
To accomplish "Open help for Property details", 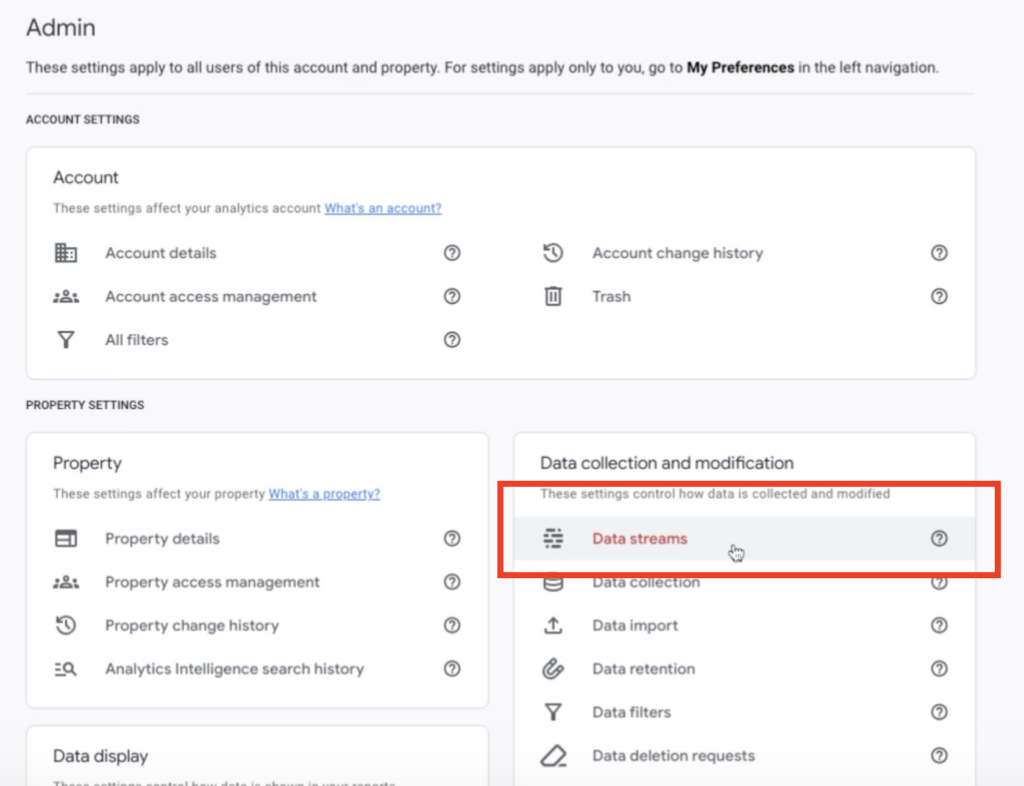I will [x=452, y=539].
